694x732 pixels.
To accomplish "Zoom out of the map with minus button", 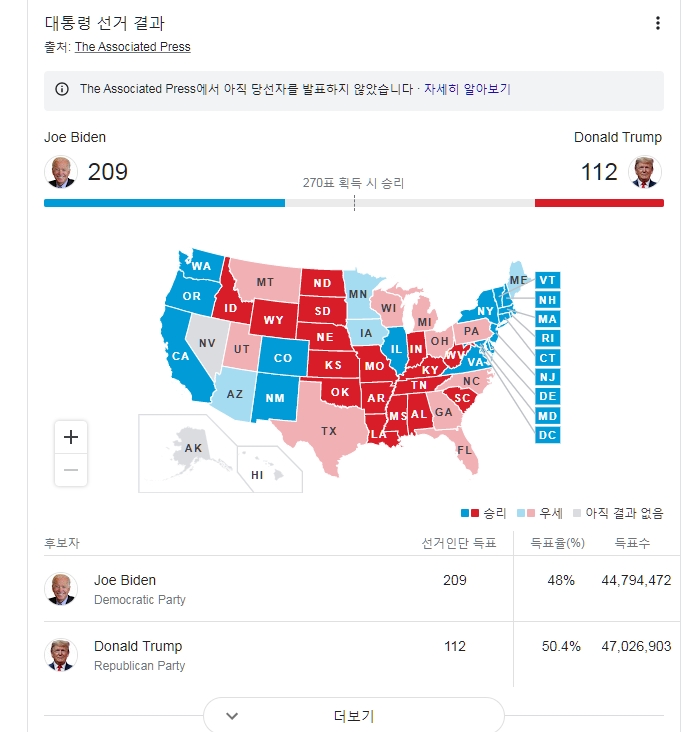I will tap(71, 469).
